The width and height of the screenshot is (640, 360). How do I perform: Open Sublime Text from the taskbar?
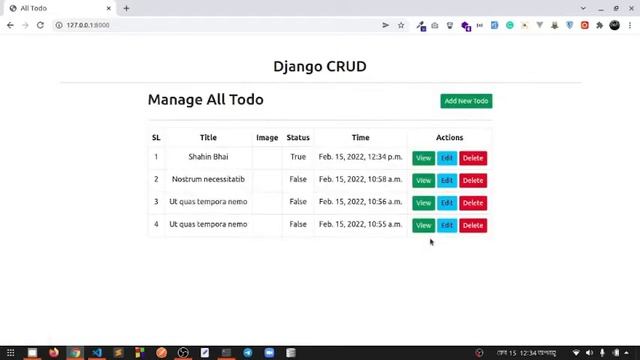coord(118,353)
